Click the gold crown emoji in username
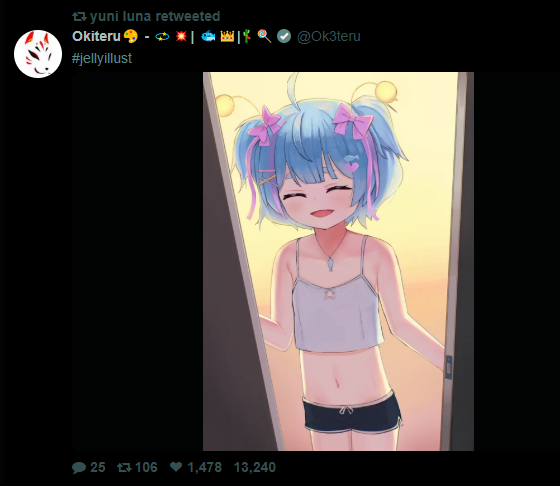Viewport: 560px width, 486px height. tap(227, 36)
